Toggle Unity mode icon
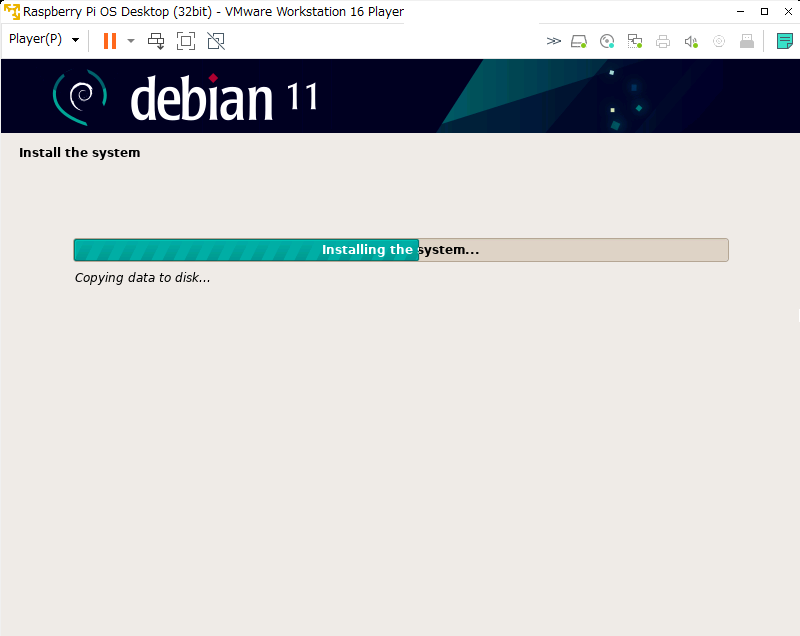The image size is (800, 636). coord(216,41)
